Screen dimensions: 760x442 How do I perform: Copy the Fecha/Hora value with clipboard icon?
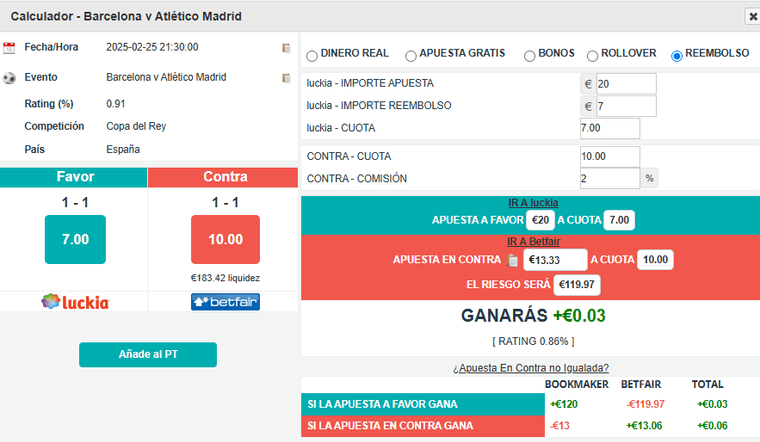[286, 47]
